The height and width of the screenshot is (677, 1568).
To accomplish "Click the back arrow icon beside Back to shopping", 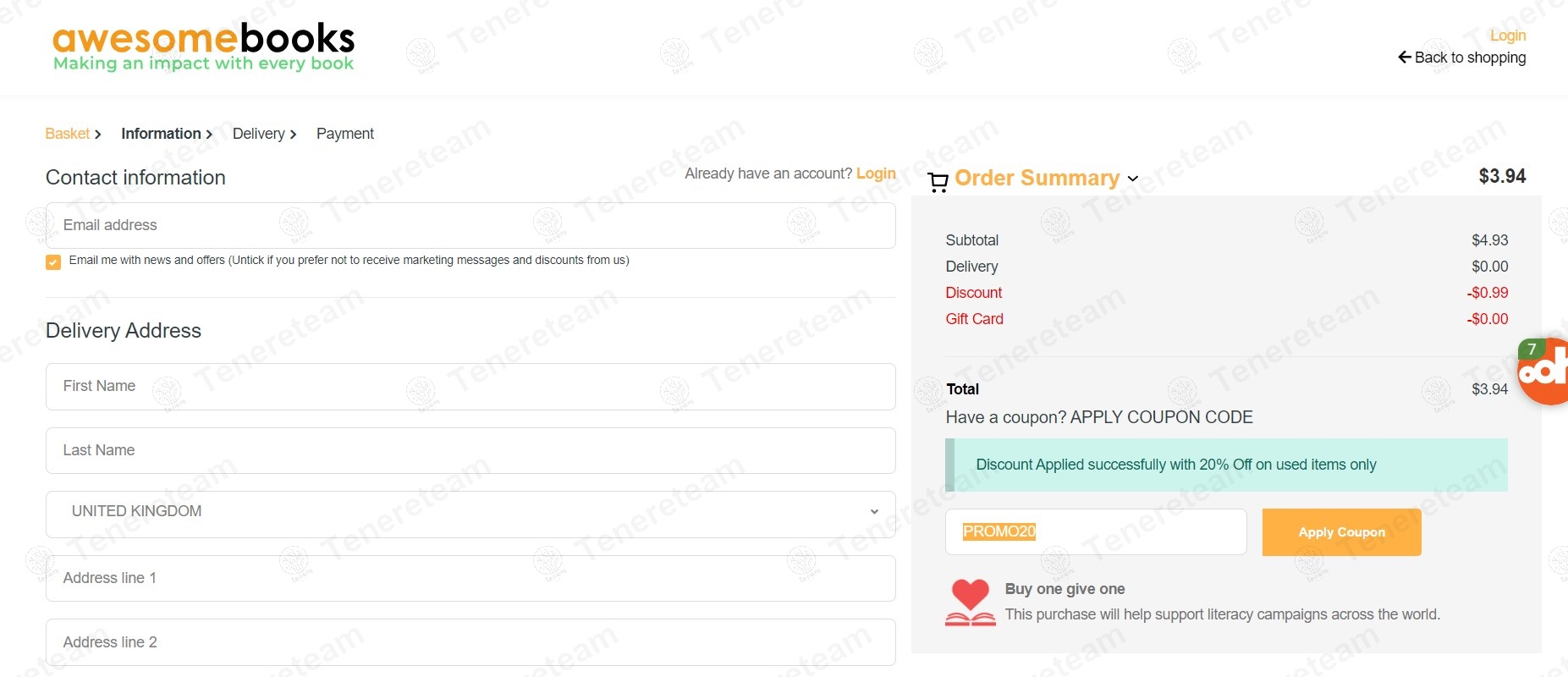I will (1405, 58).
